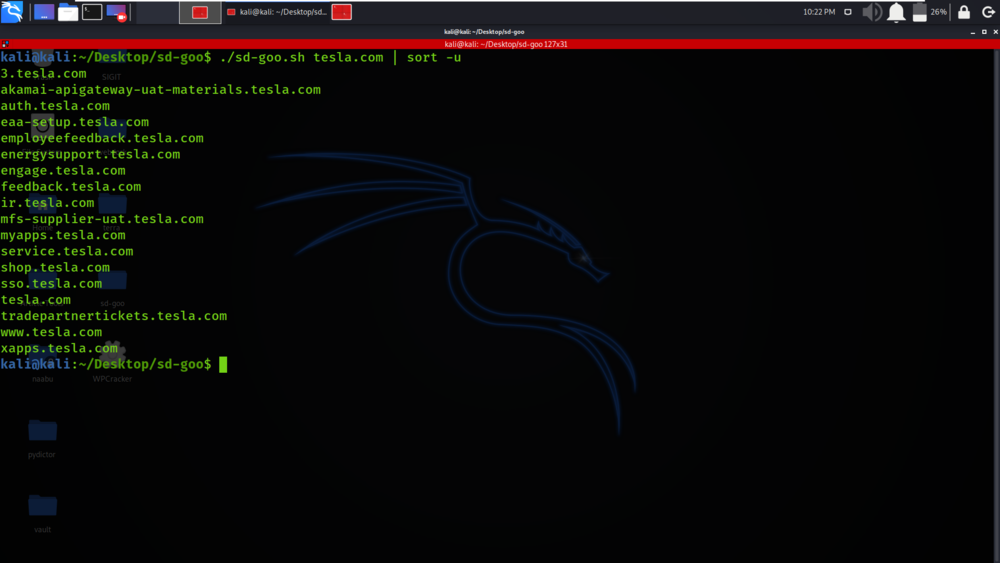Image resolution: width=1000 pixels, height=563 pixels.
Task: Click the sso.tesla.com output line
Action: (x=51, y=284)
